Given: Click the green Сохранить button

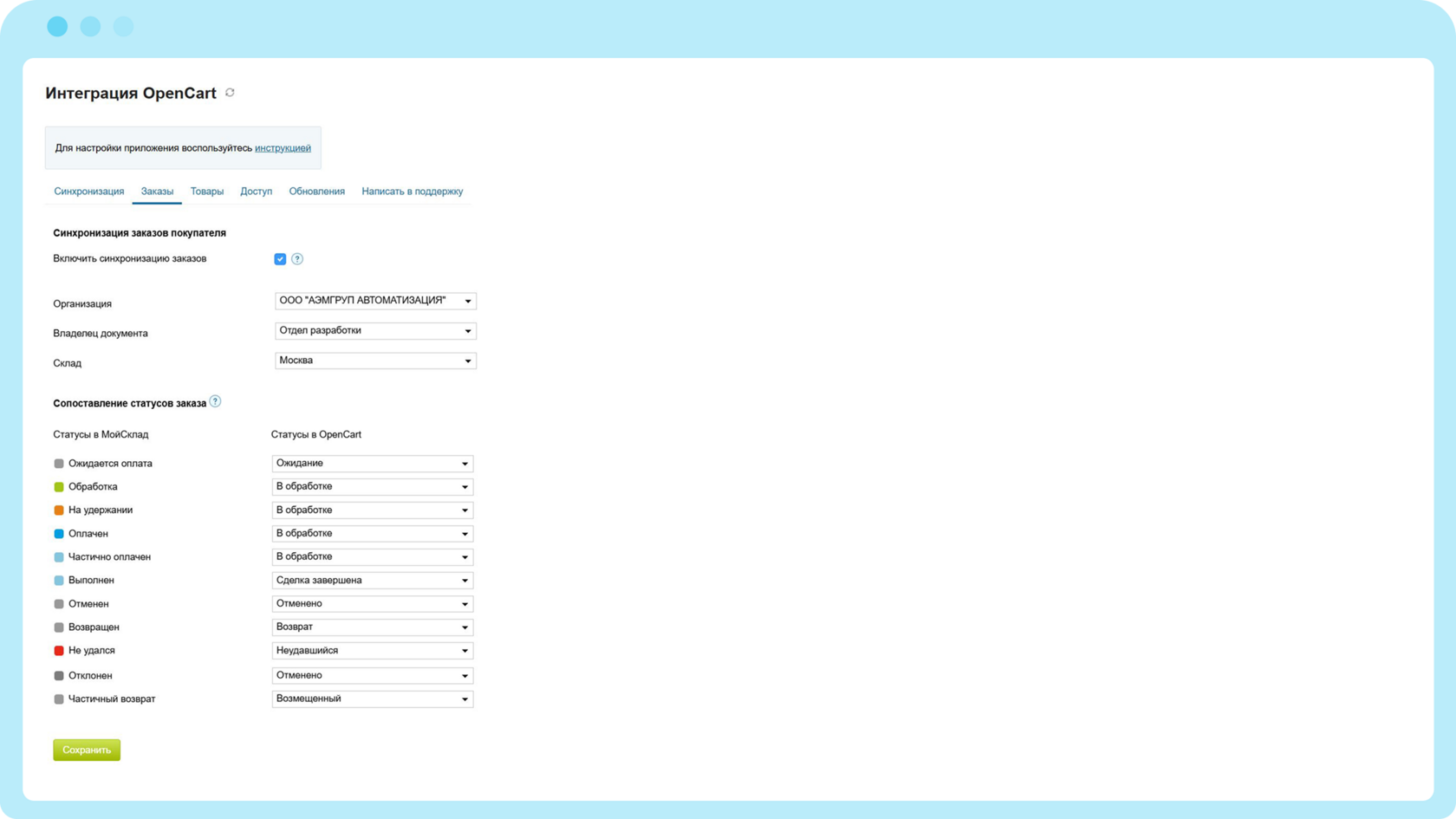Looking at the screenshot, I should coord(87,750).
